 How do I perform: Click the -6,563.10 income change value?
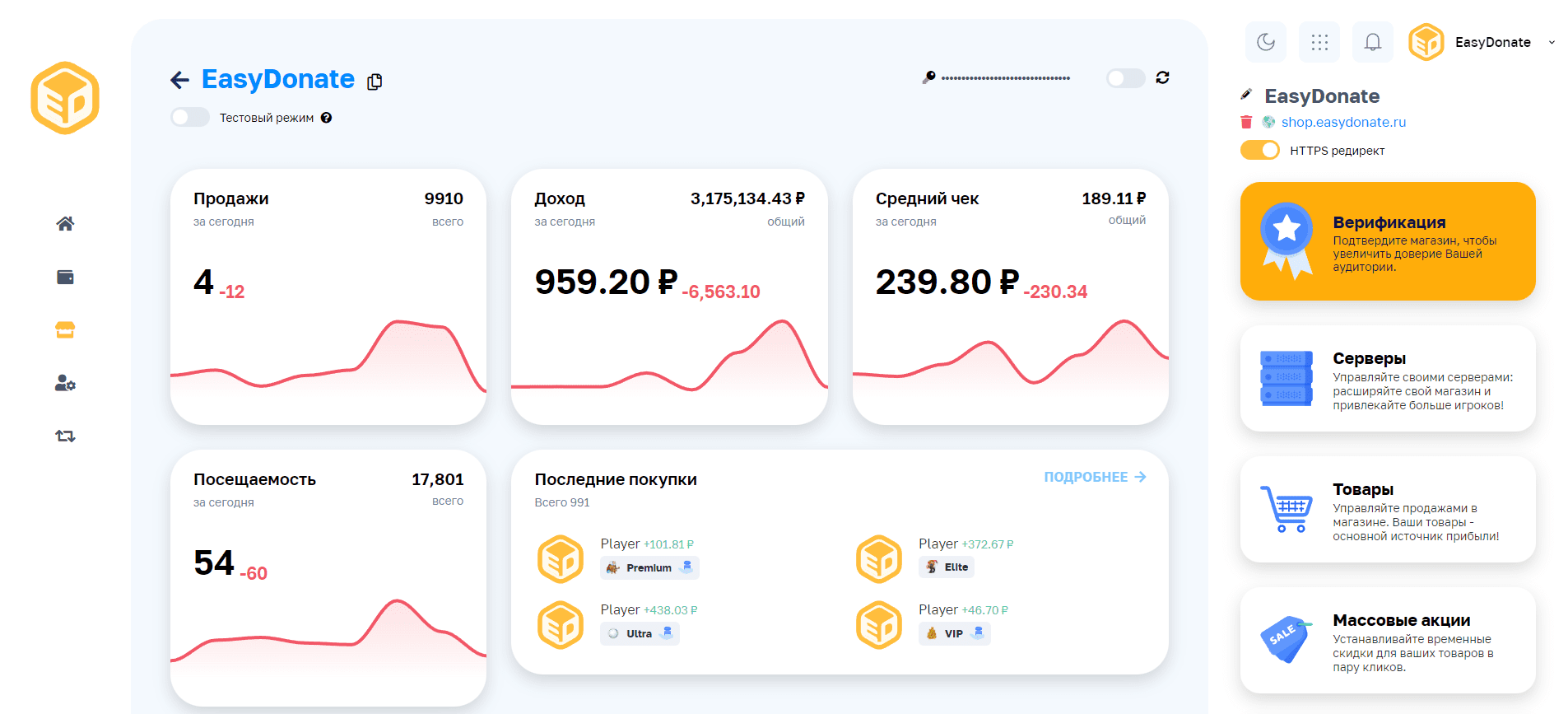click(x=721, y=292)
